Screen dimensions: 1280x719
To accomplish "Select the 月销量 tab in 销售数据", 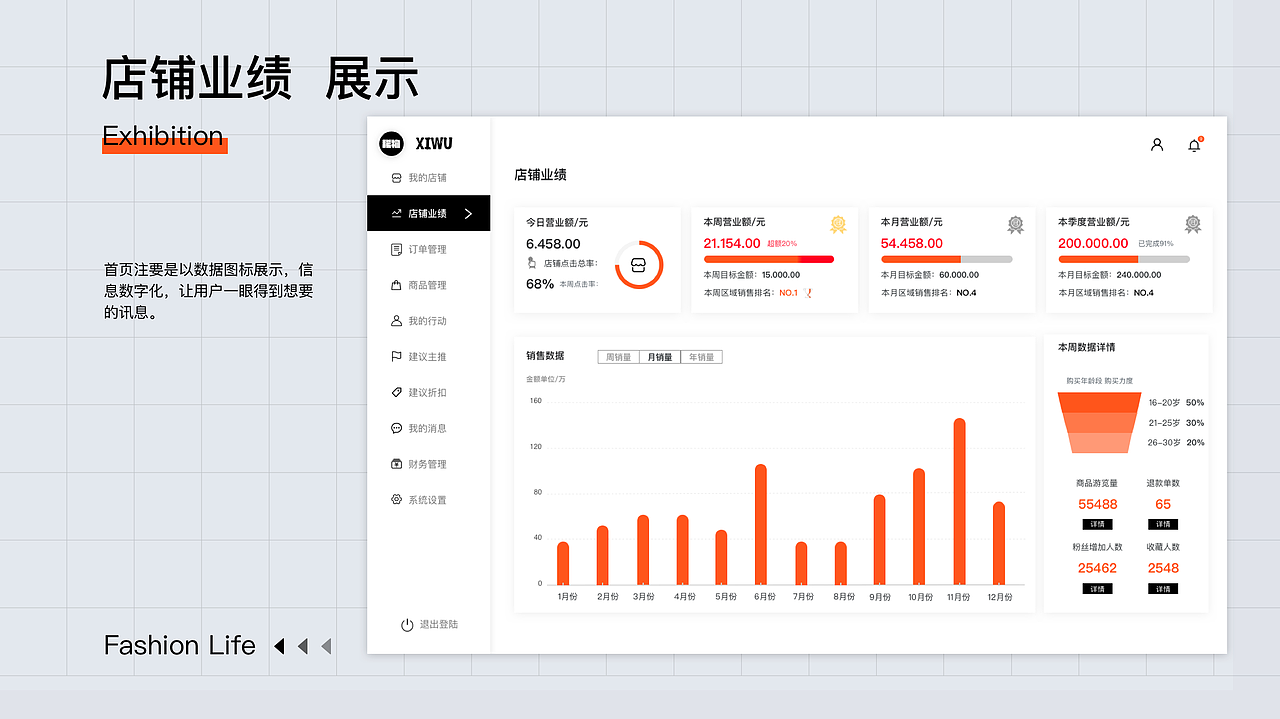I will tap(658, 356).
